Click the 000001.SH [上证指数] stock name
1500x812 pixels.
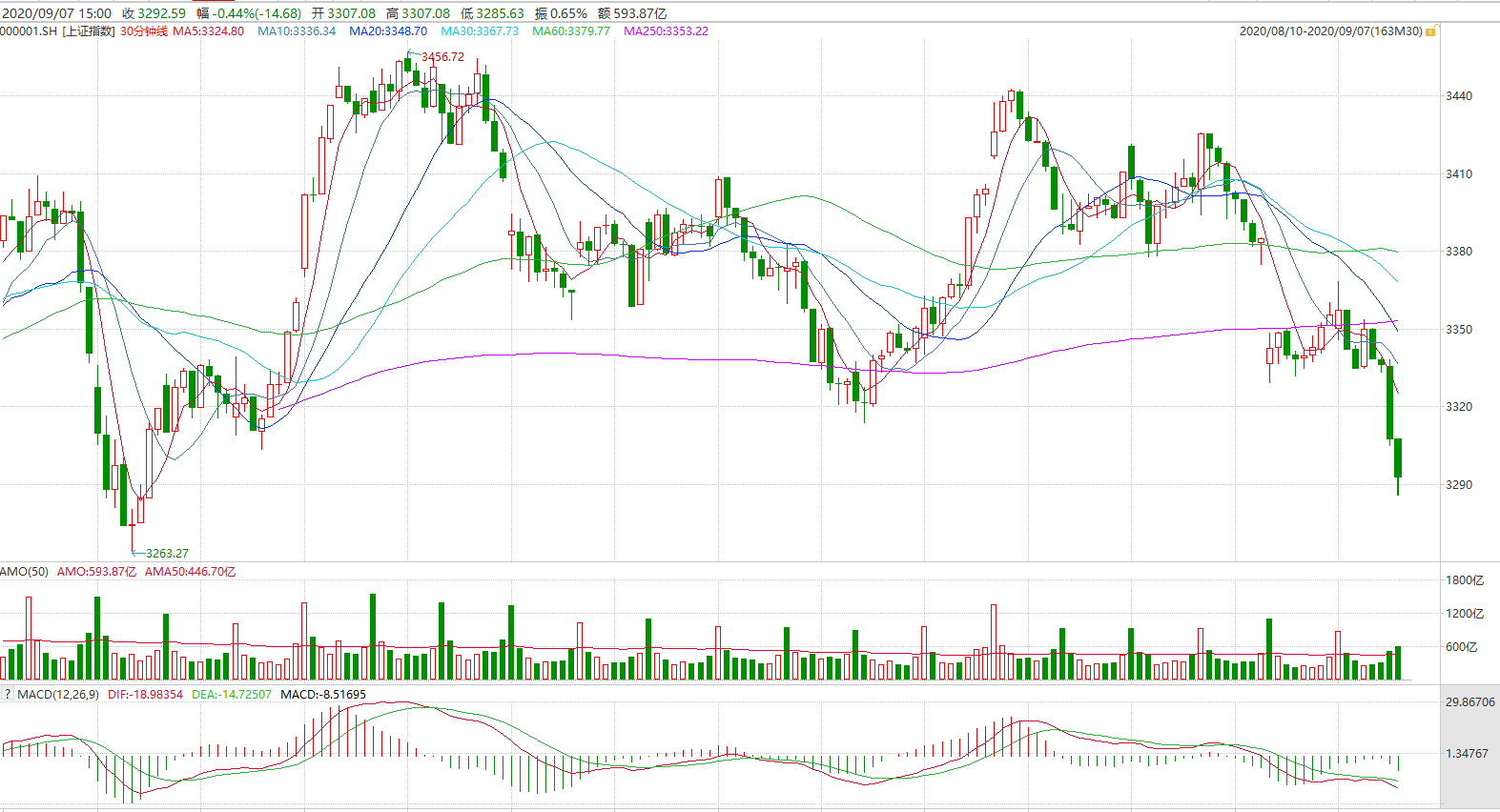pyautogui.click(x=57, y=31)
